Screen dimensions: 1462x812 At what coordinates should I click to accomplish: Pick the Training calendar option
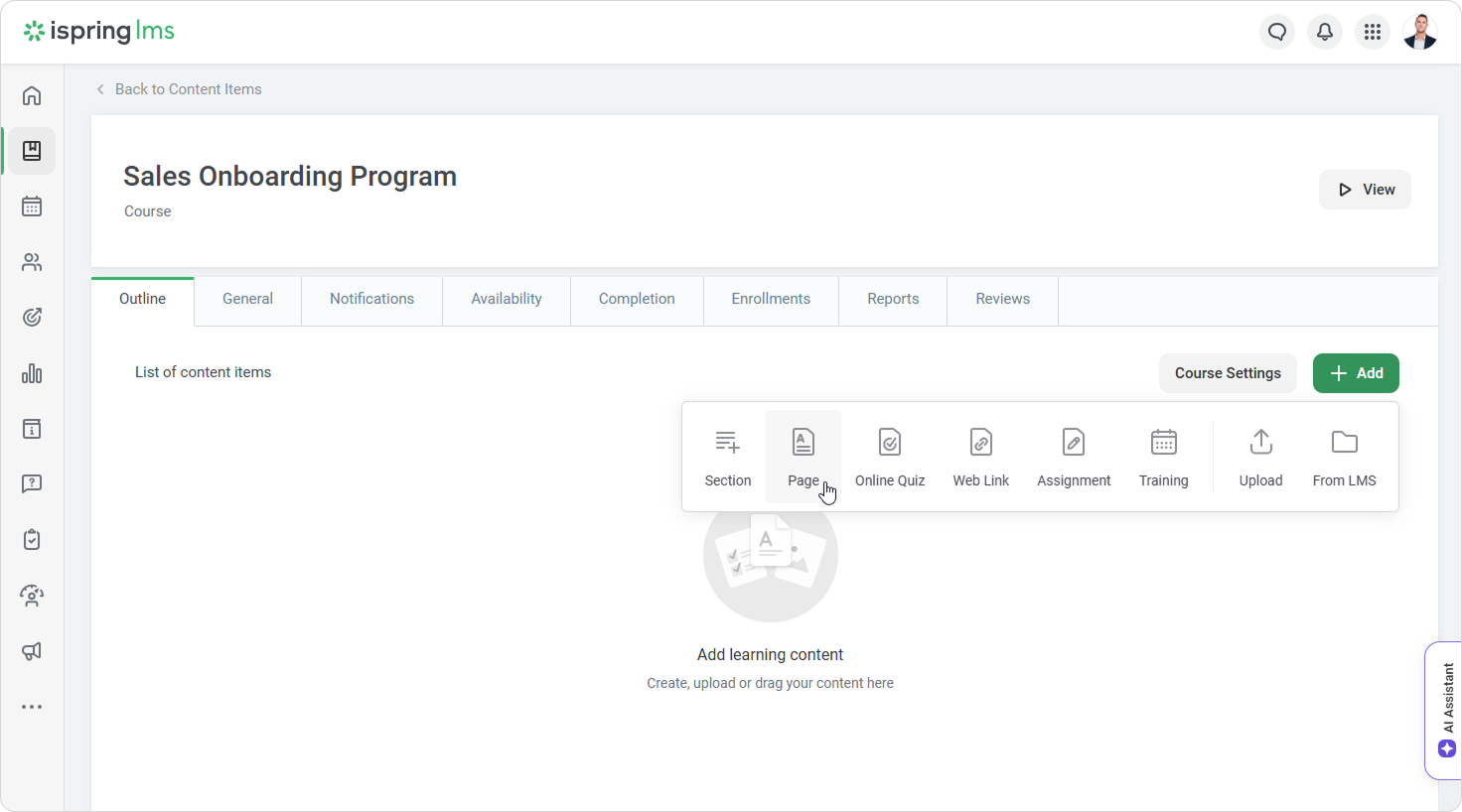click(1163, 457)
